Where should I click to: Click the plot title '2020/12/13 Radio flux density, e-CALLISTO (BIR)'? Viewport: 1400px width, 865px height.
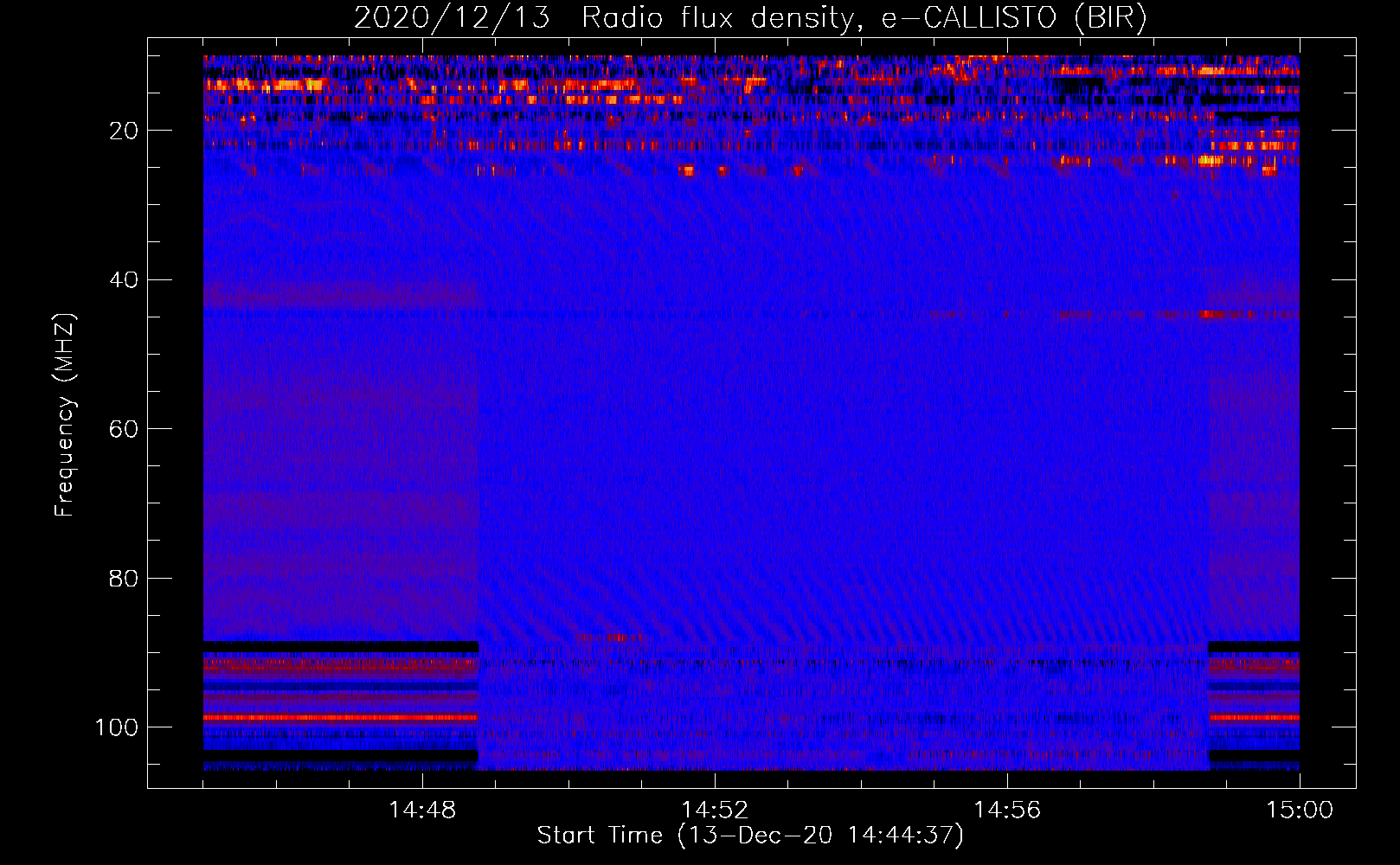[x=750, y=18]
